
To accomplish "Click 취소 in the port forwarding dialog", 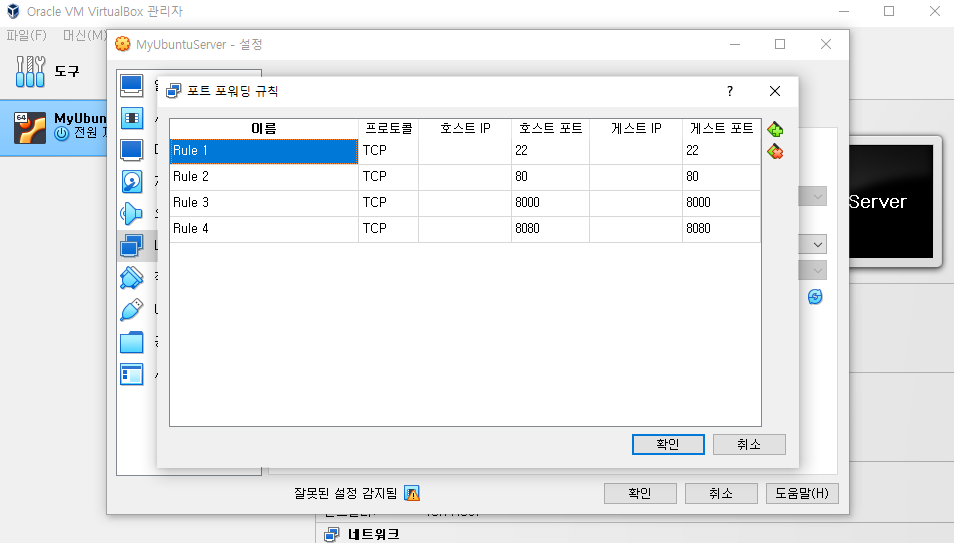I will tap(749, 444).
